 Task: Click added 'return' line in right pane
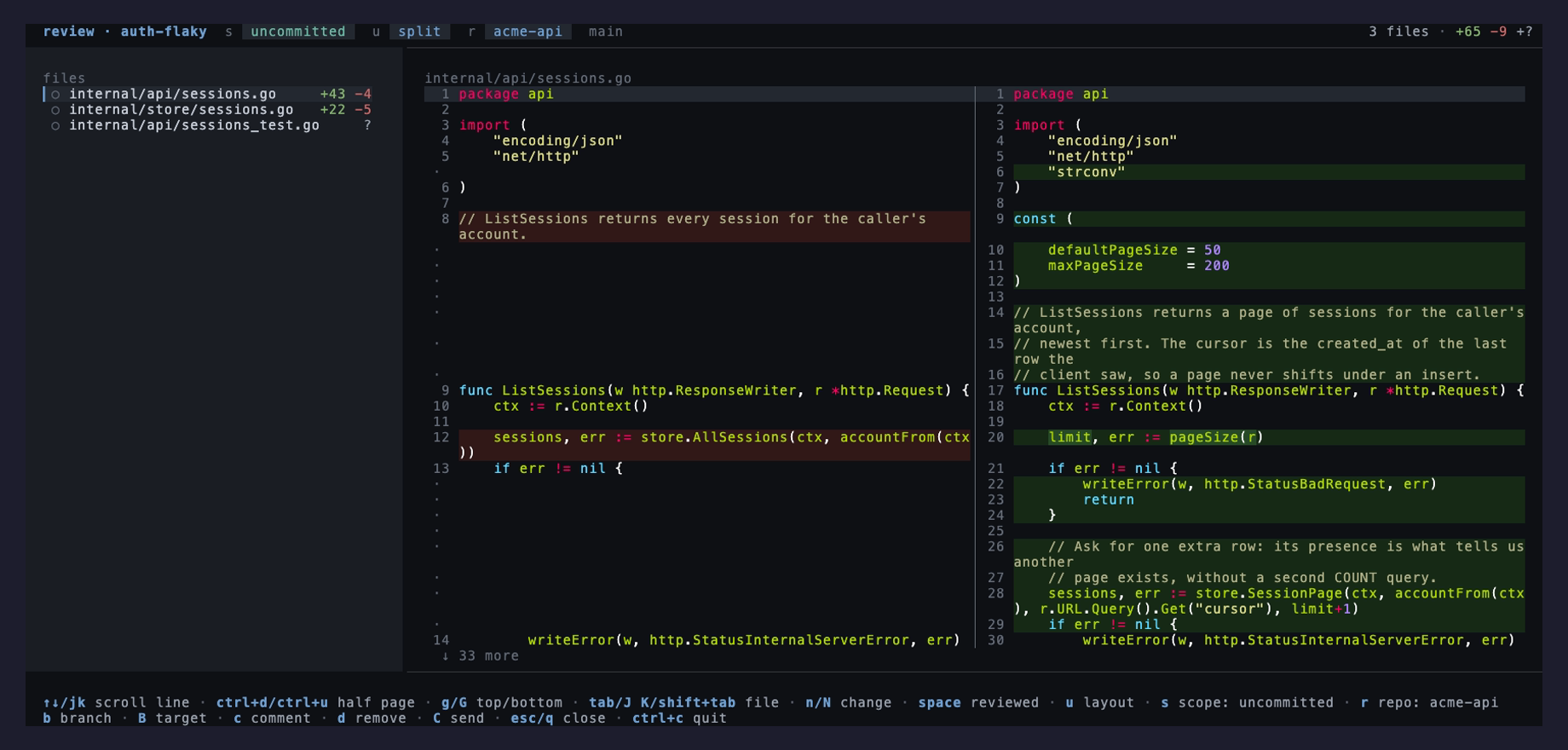pyautogui.click(x=1269, y=500)
